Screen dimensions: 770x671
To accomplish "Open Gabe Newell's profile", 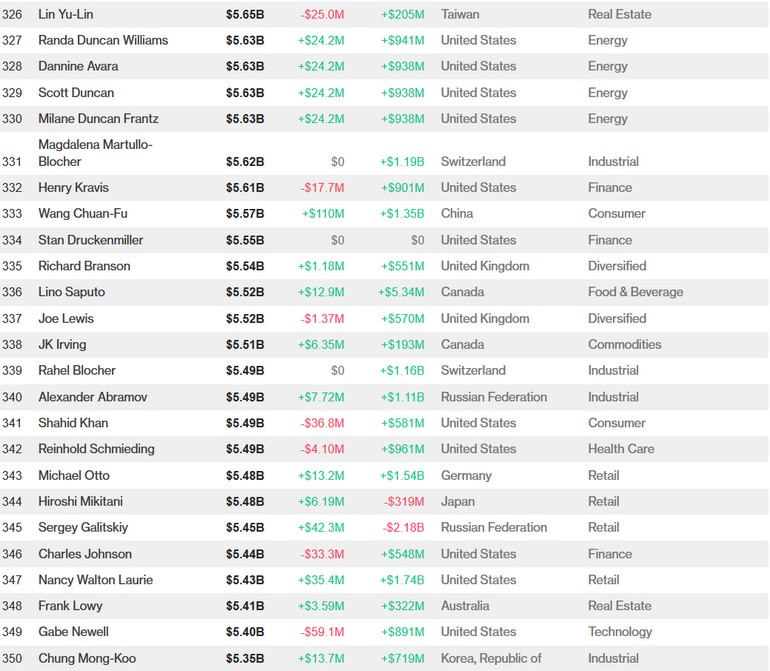I will (x=73, y=632).
